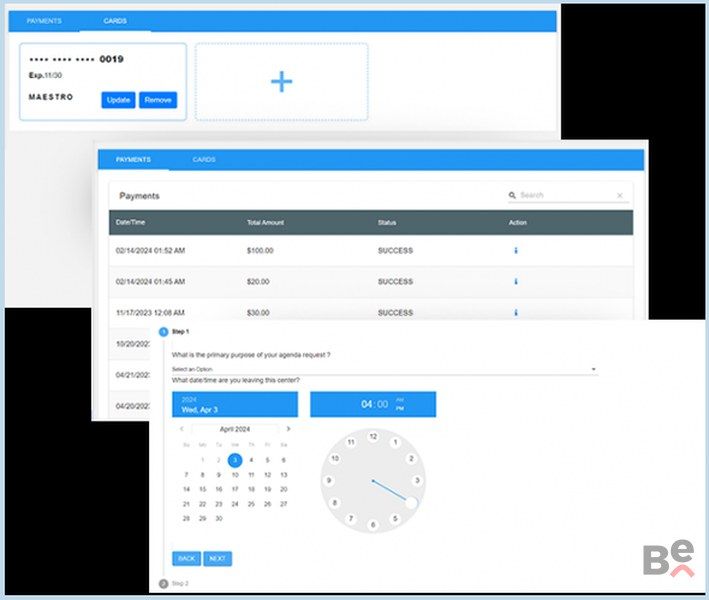Click the plus icon to add card
Image resolution: width=709 pixels, height=600 pixels.
click(x=281, y=82)
